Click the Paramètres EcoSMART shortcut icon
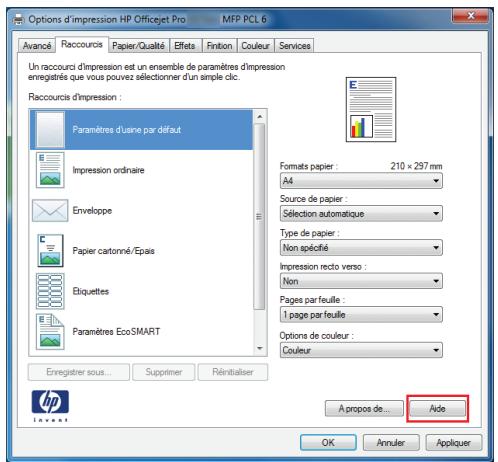The height and width of the screenshot is (462, 498). click(50, 332)
